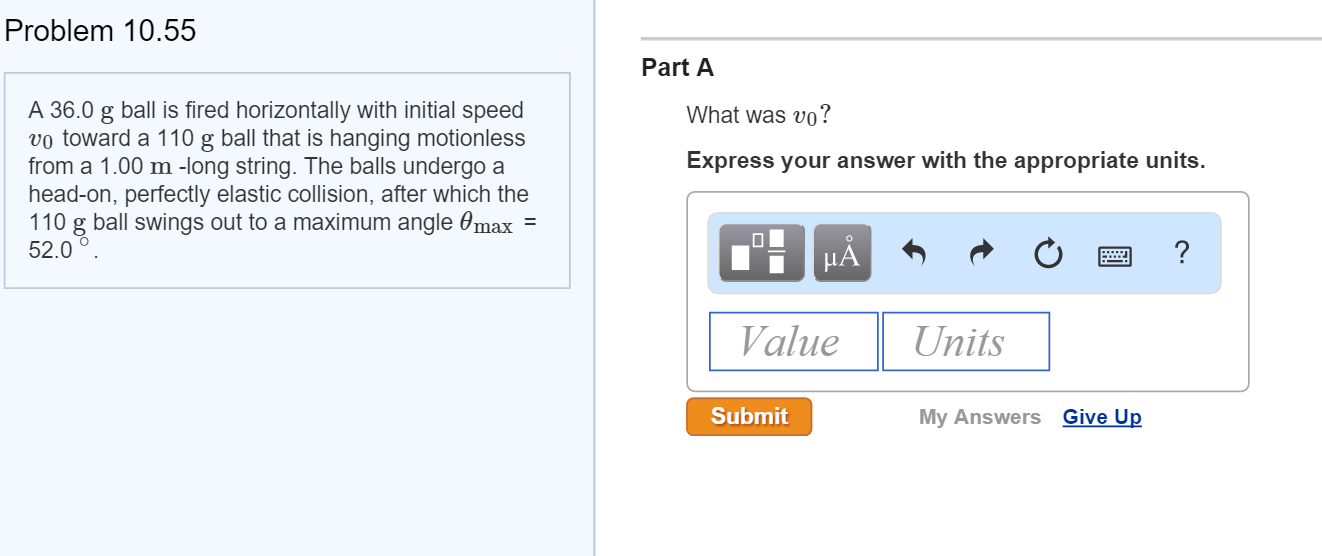Click the 'Express your answer' instruction text
The image size is (1322, 556).
click(946, 161)
